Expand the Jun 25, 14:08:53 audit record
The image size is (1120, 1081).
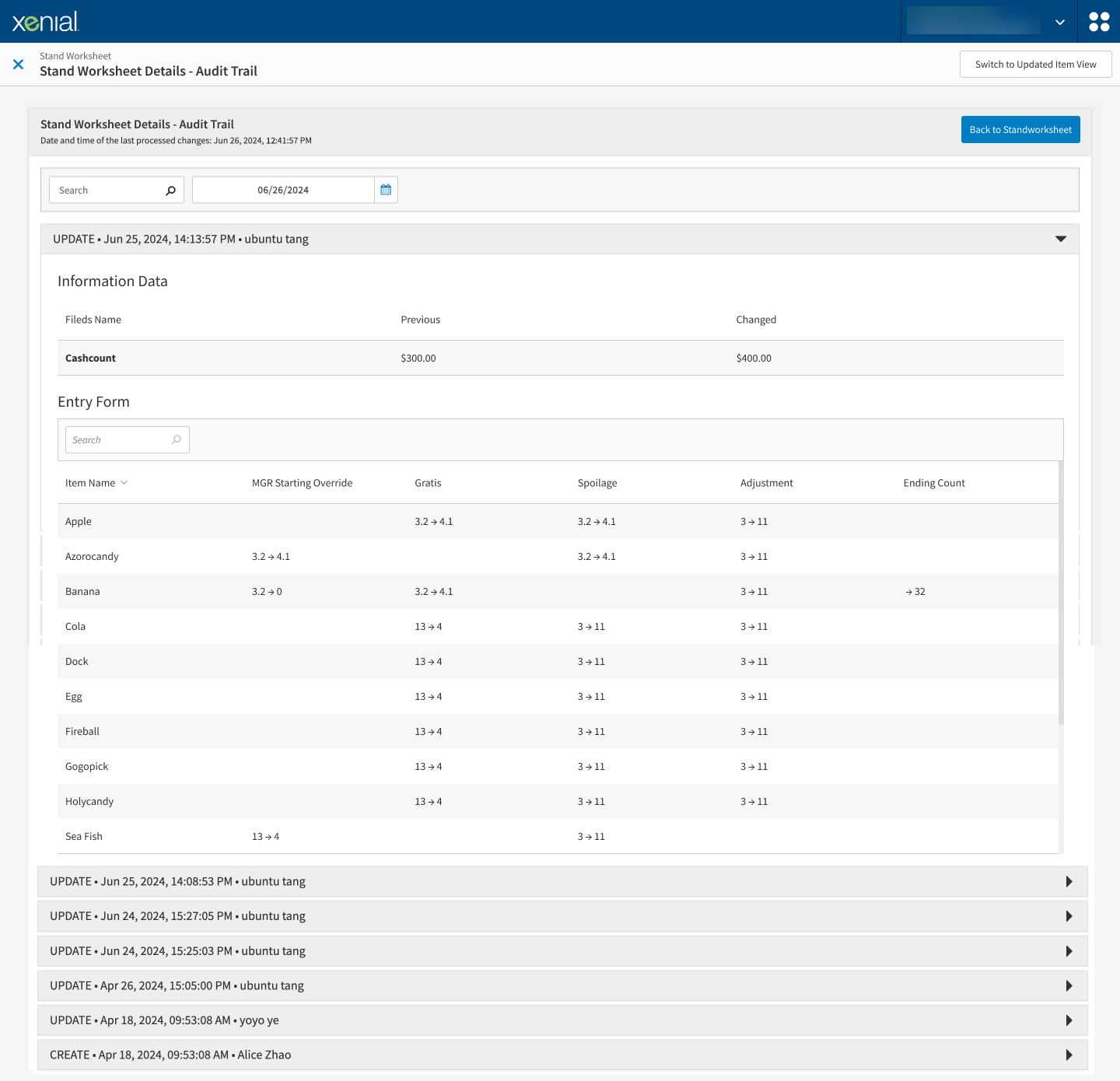click(x=1068, y=881)
